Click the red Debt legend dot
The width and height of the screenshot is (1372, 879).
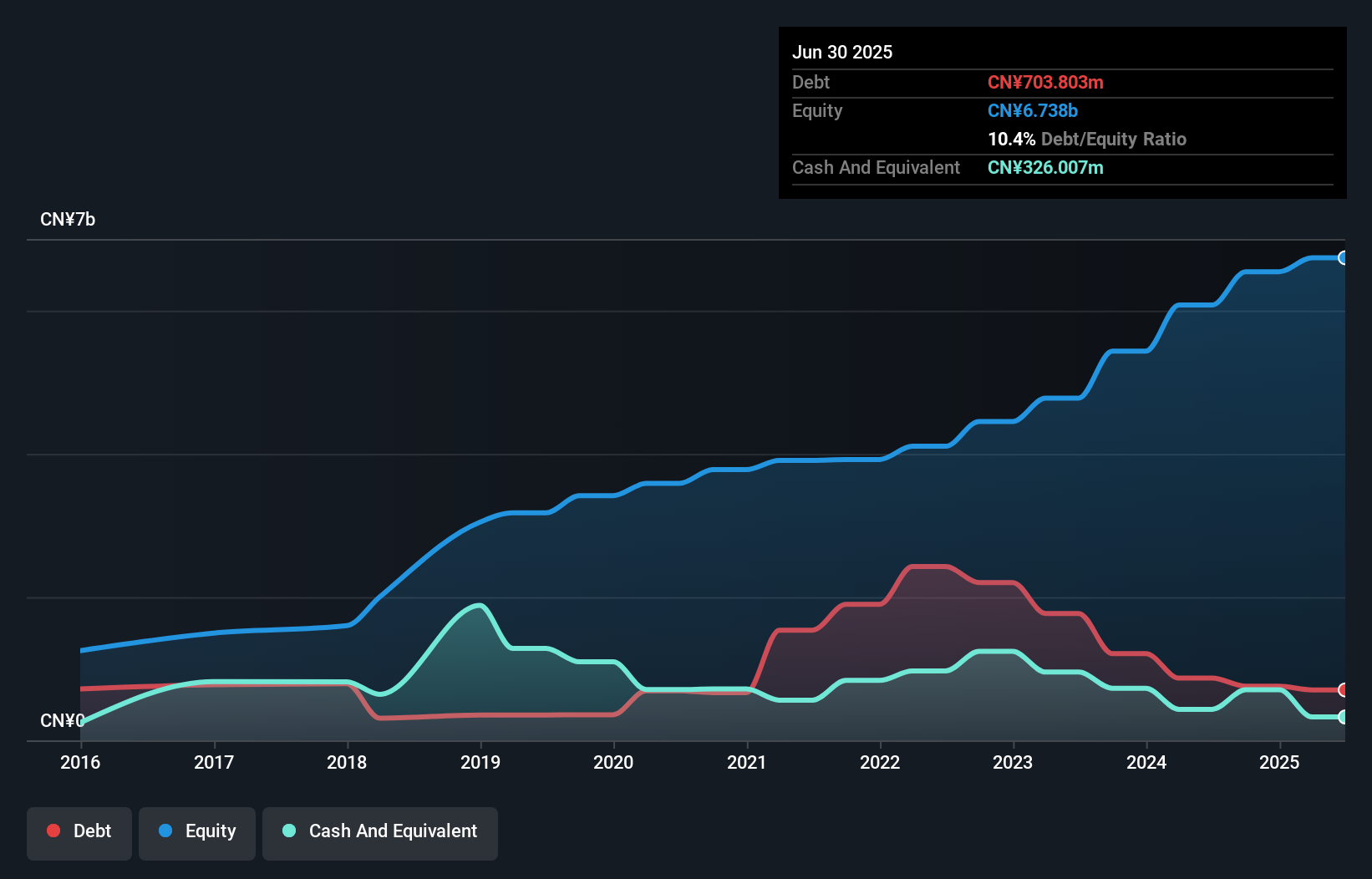tap(53, 831)
